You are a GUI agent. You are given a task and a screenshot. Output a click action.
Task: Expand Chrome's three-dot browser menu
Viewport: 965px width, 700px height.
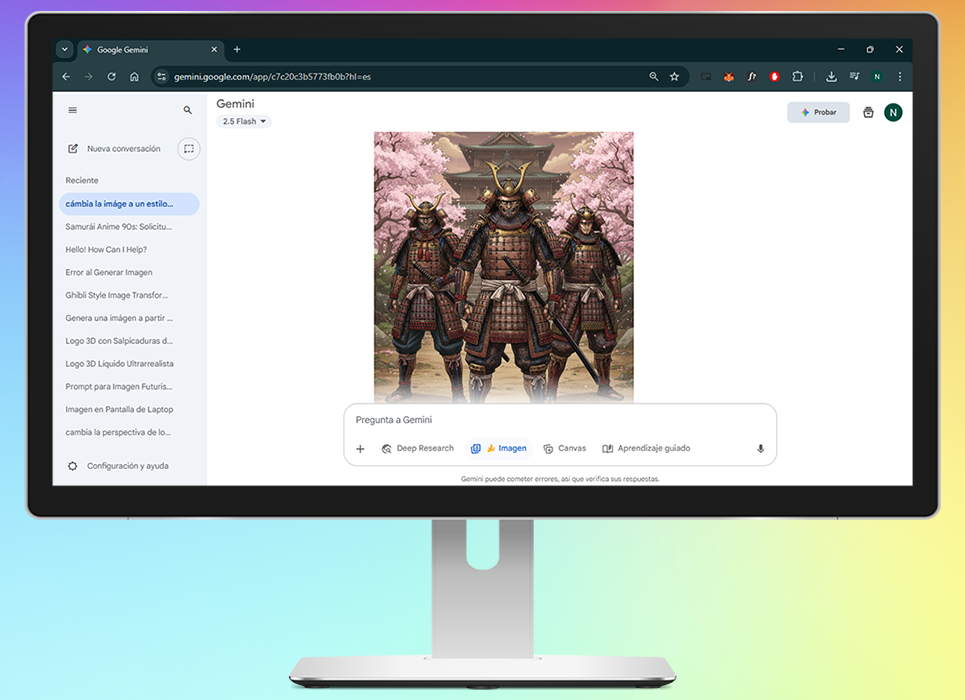point(899,76)
